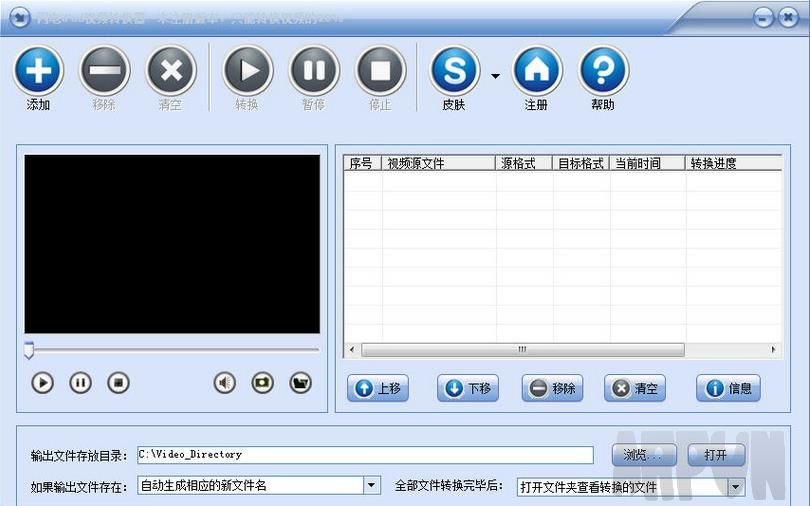Click the 上移 move up button
The image size is (810, 506).
(378, 388)
